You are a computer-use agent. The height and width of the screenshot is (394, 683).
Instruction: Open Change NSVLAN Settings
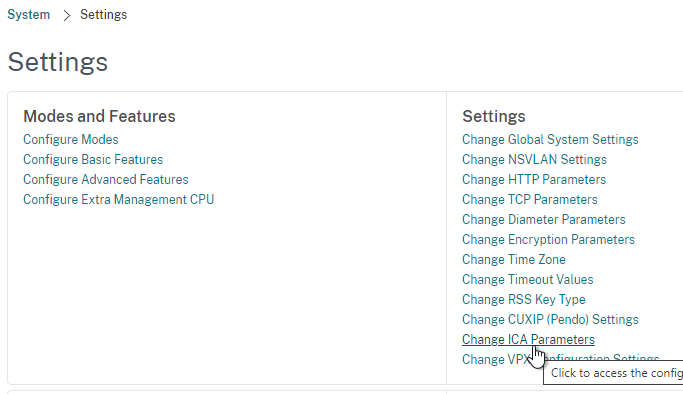click(x=534, y=159)
